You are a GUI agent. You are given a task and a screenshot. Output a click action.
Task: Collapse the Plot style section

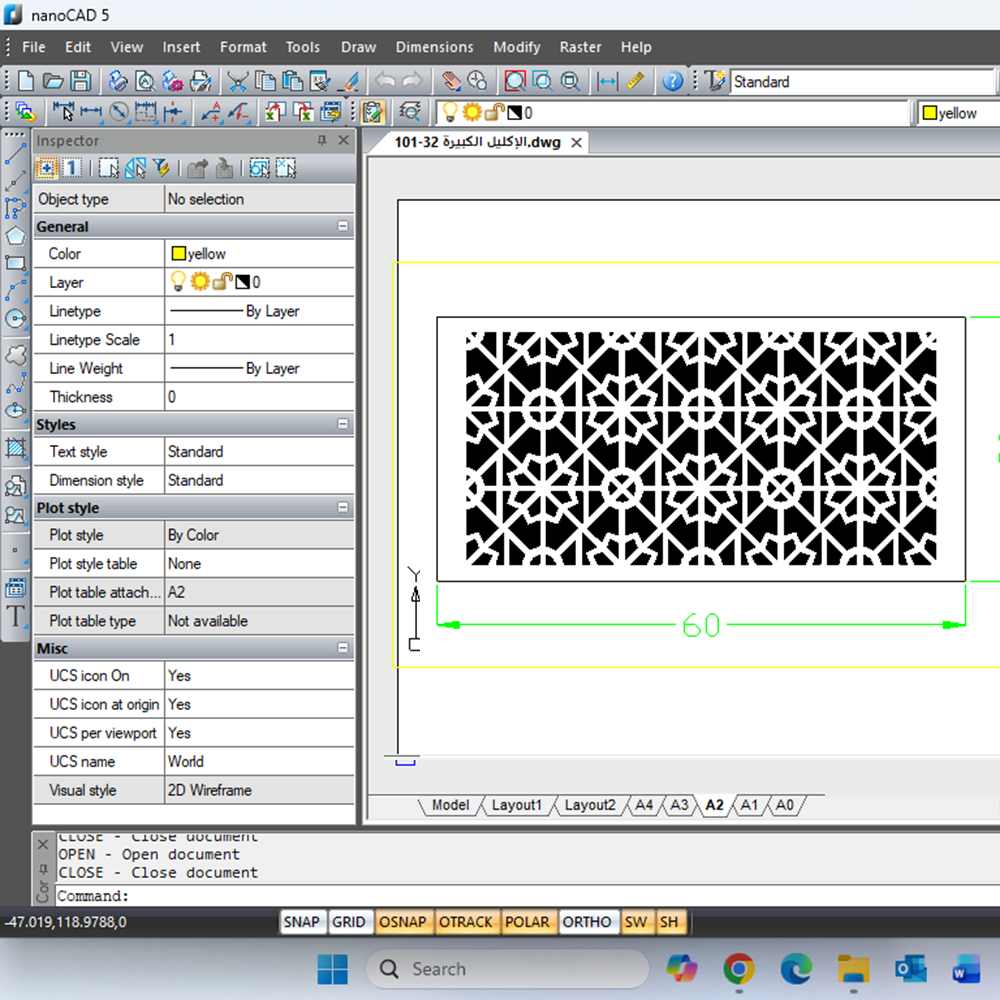[343, 508]
